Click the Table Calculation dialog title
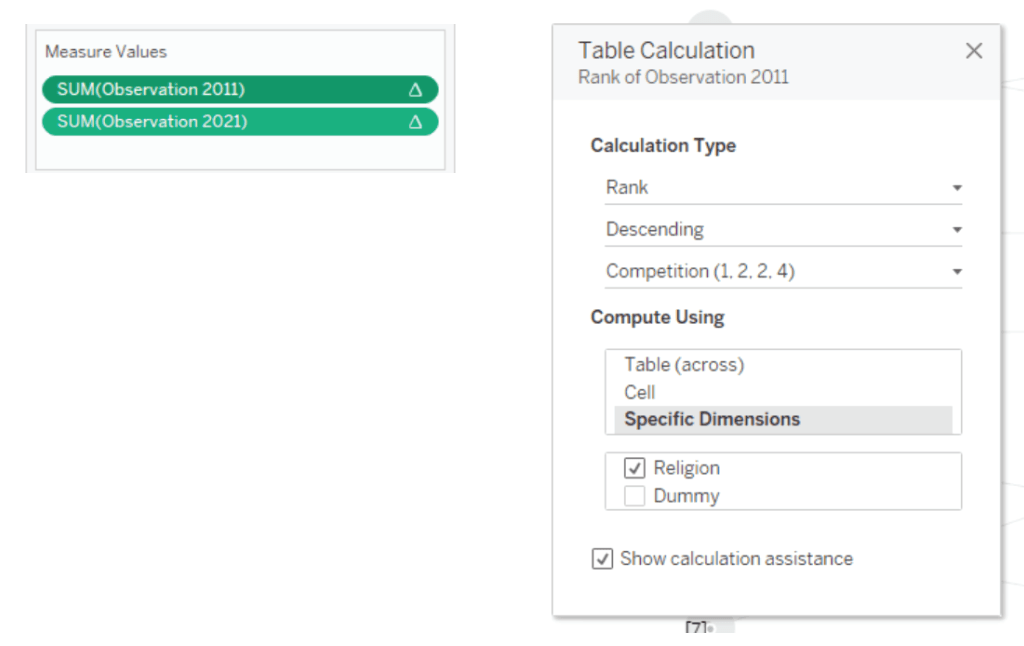This screenshot has width=1024, height=646. click(x=666, y=51)
